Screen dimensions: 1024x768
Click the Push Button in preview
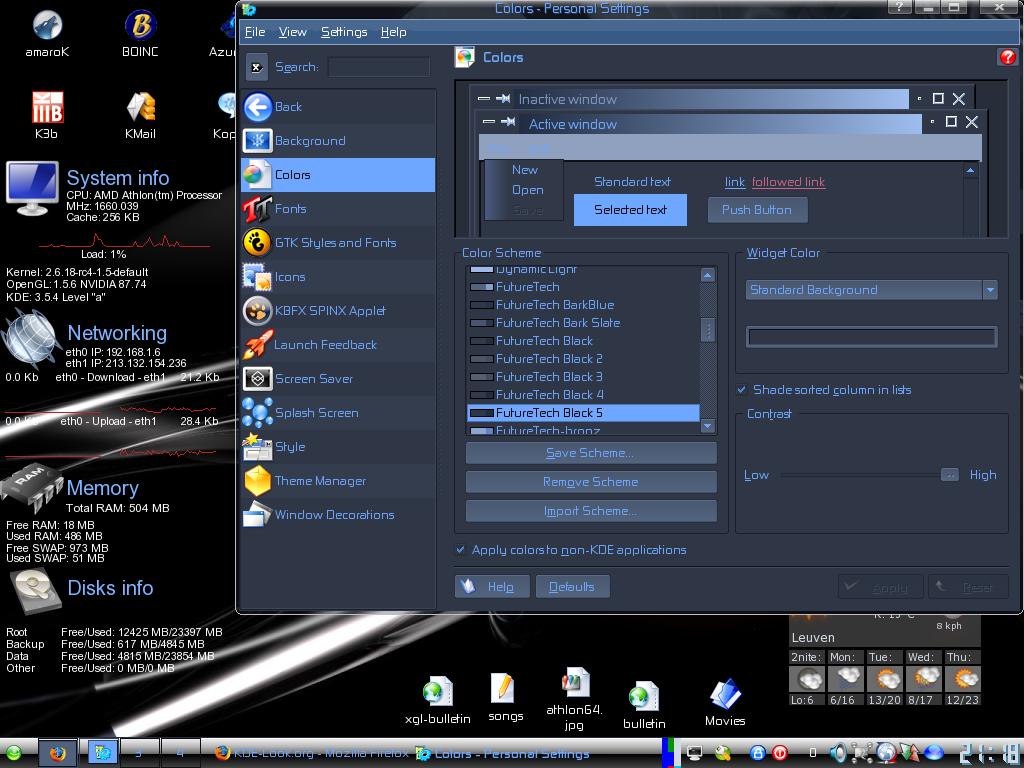[758, 210]
